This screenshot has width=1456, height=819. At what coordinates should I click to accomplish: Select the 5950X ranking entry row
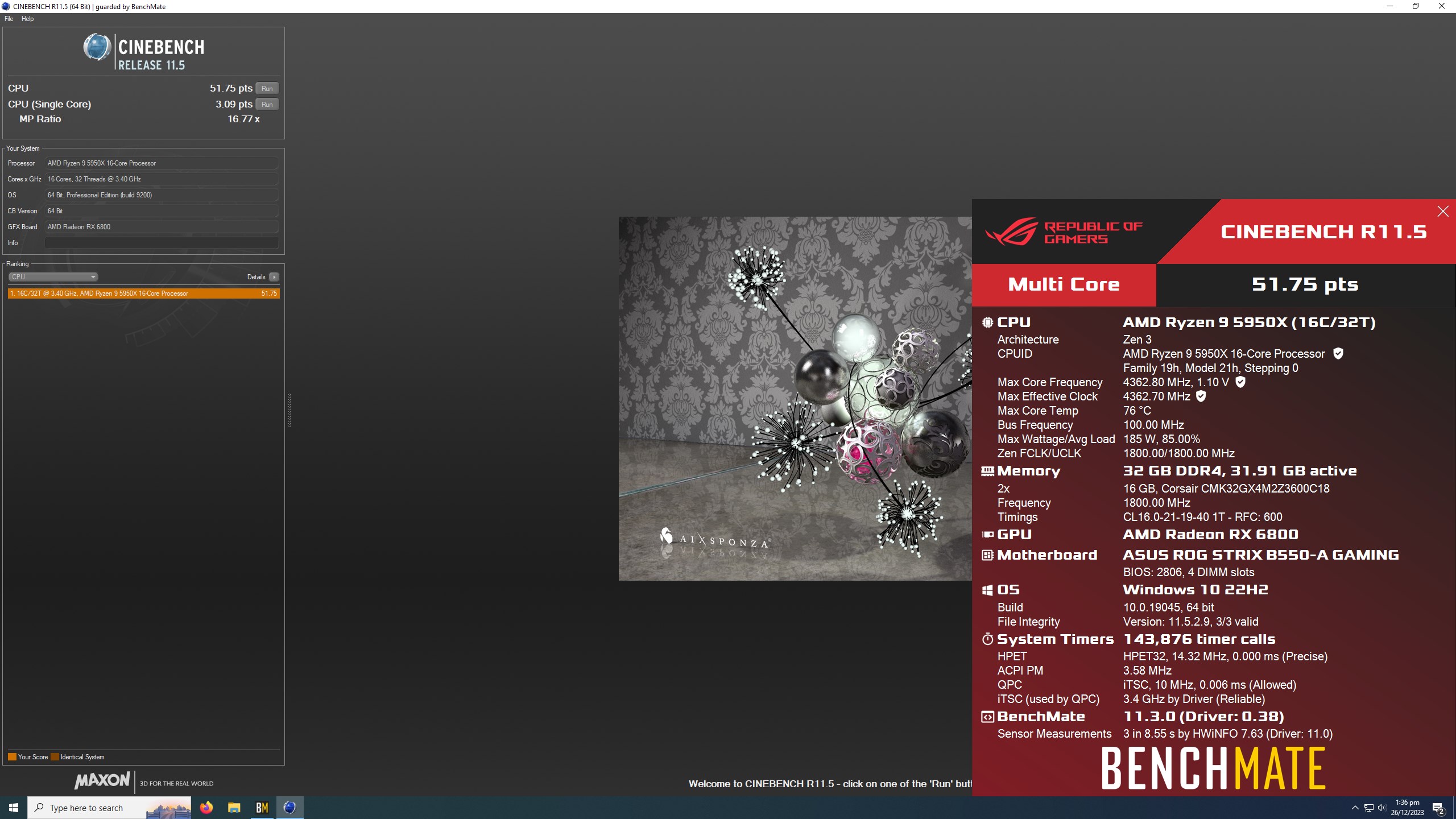tap(143, 293)
